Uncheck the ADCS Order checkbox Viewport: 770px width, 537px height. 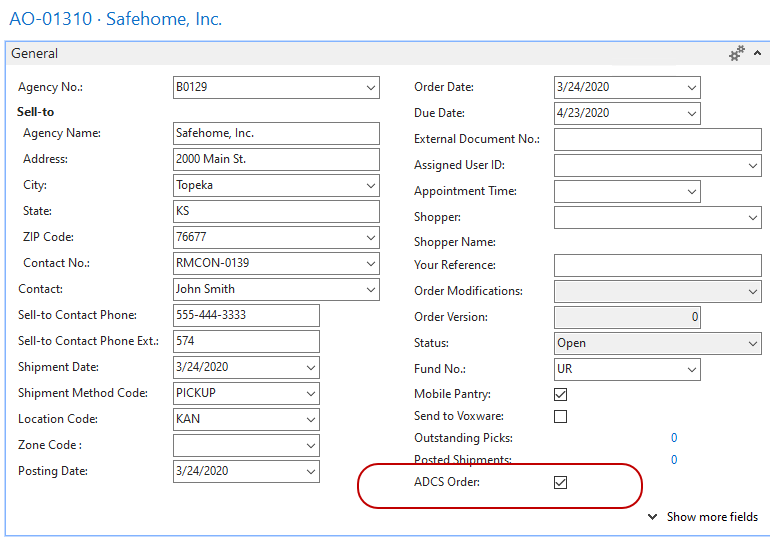click(561, 483)
